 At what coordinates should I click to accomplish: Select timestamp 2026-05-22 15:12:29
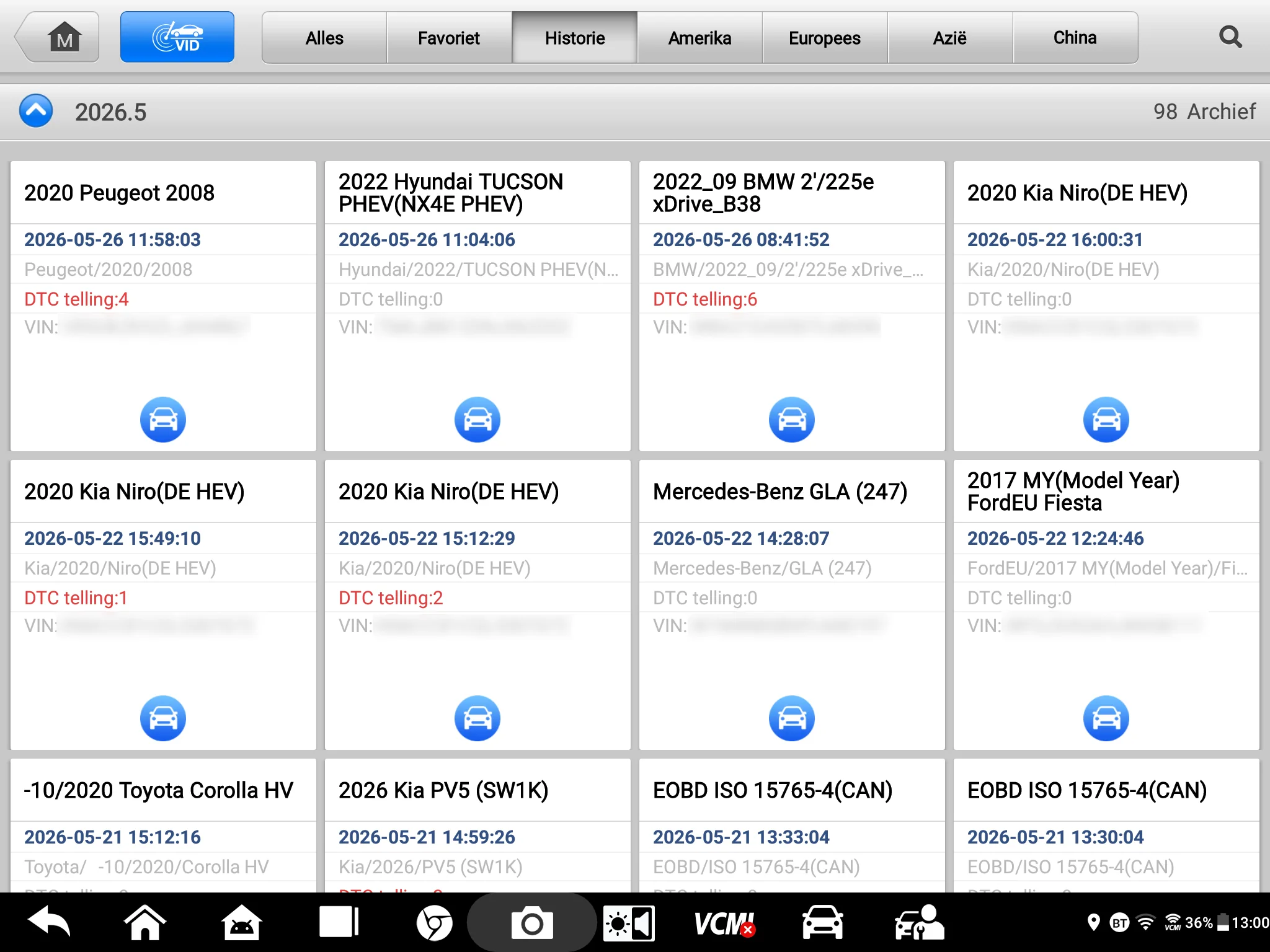click(427, 538)
